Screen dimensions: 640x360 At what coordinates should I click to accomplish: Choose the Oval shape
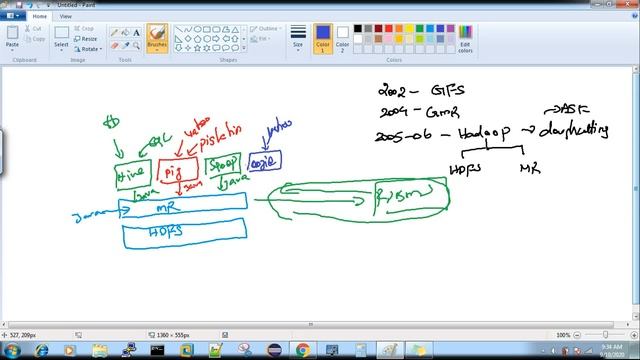[197, 29]
